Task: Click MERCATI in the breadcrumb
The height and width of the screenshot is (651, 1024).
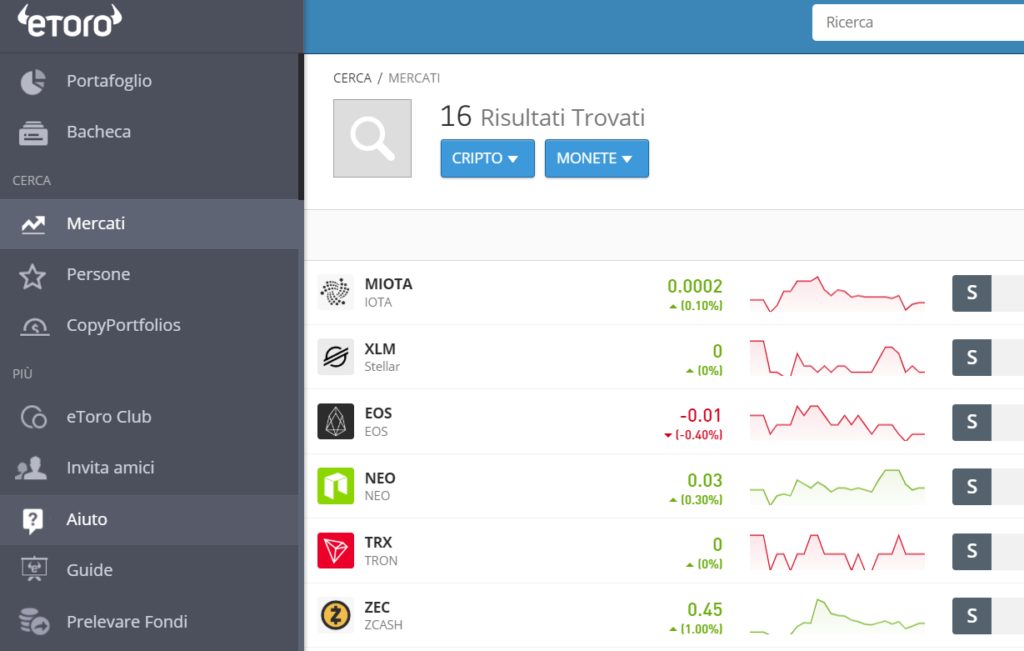Action: tap(414, 78)
